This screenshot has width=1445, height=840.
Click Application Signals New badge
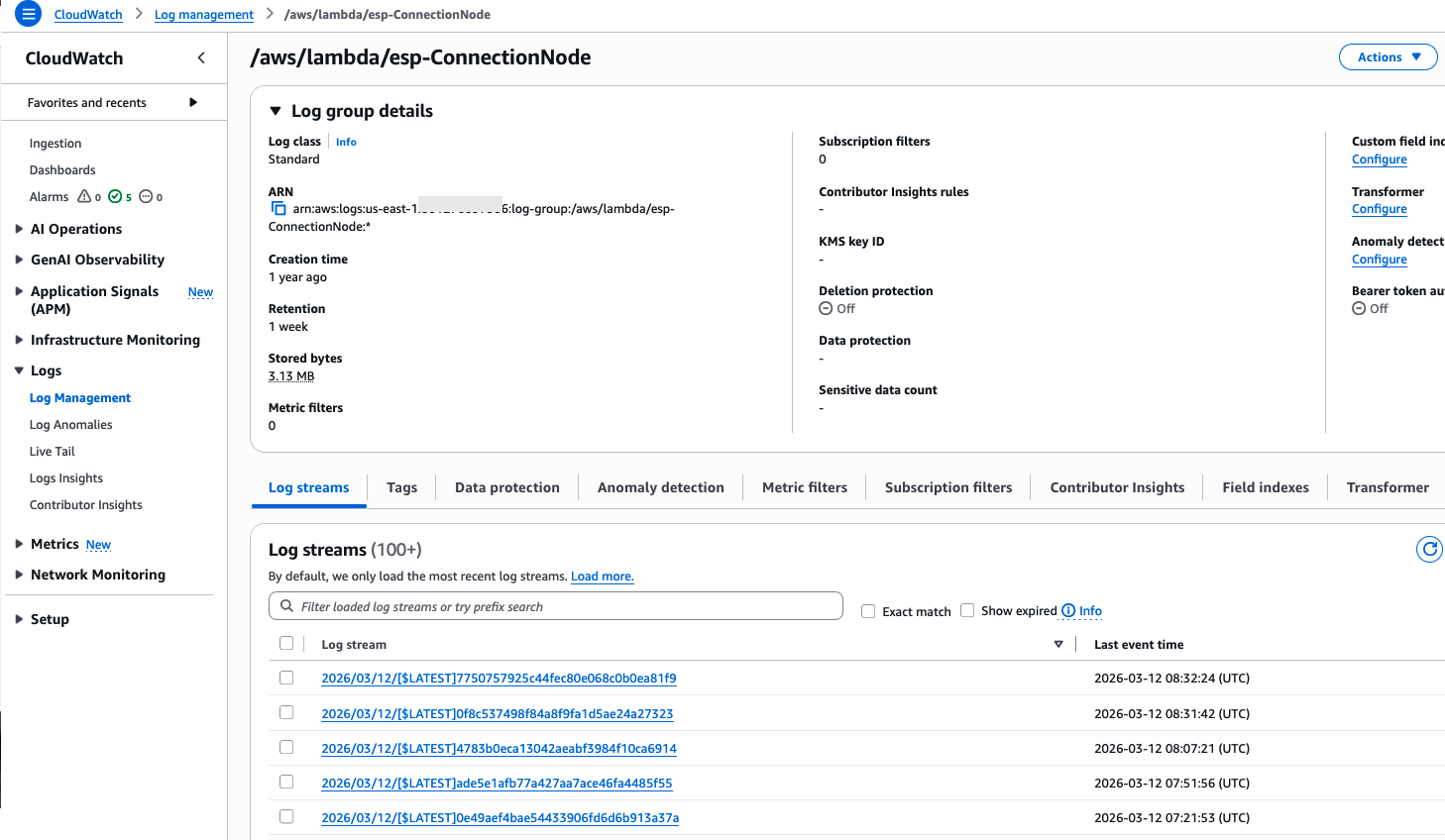pos(200,292)
